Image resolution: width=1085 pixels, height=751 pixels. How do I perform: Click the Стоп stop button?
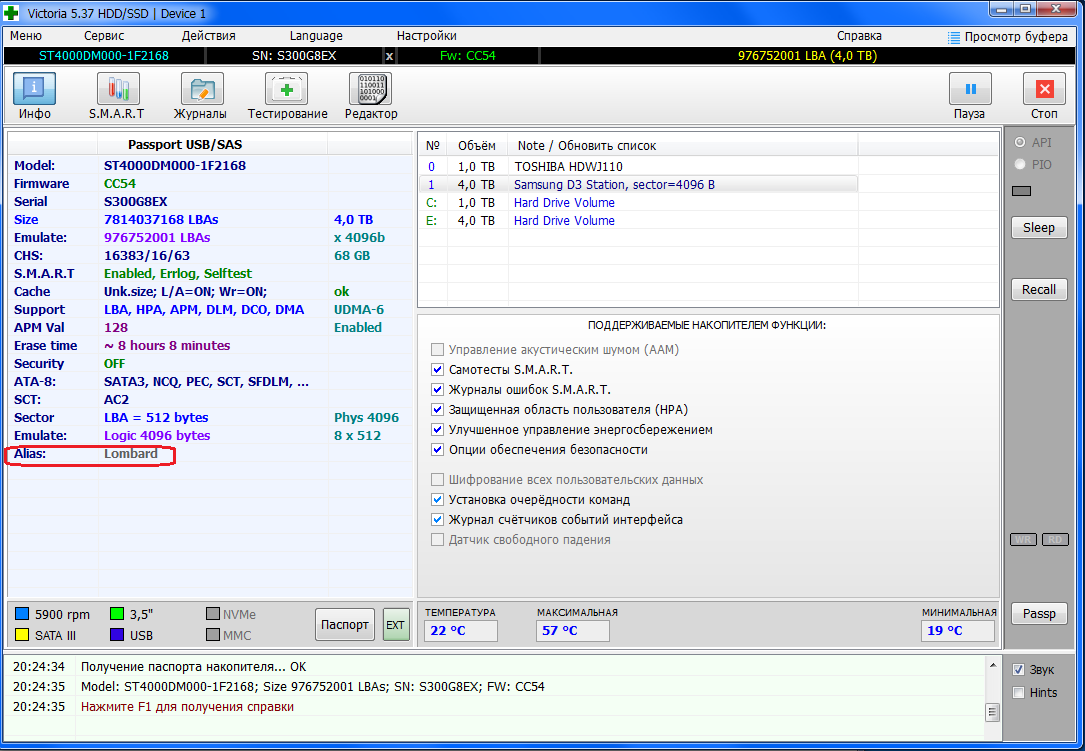coord(1044,96)
